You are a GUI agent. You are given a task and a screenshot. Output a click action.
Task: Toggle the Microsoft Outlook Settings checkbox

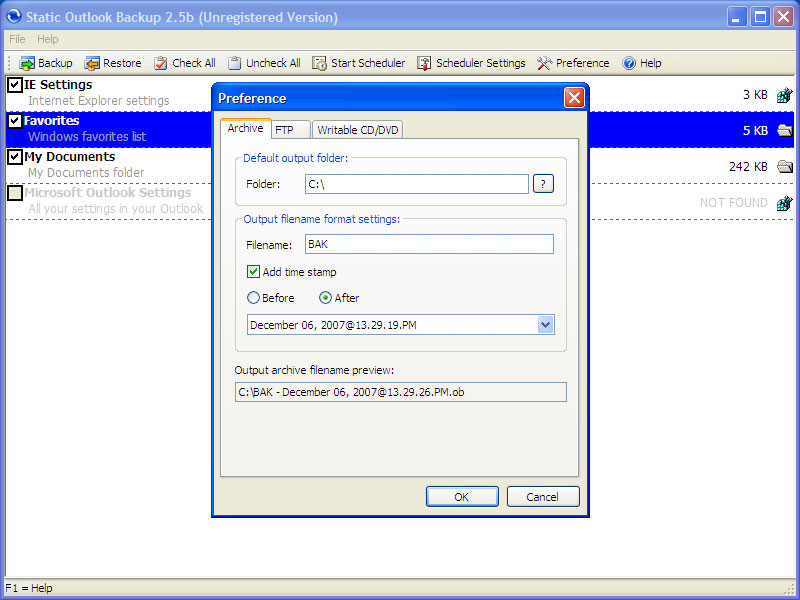click(x=15, y=193)
